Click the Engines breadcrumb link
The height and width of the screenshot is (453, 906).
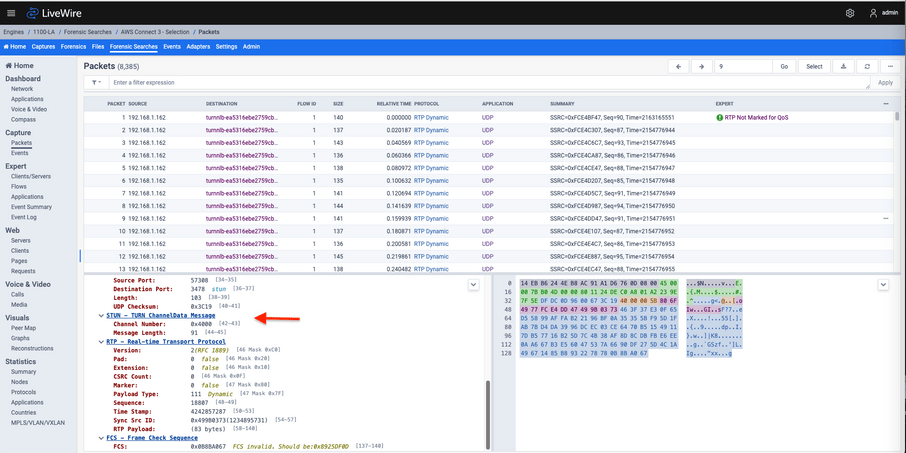[x=13, y=32]
